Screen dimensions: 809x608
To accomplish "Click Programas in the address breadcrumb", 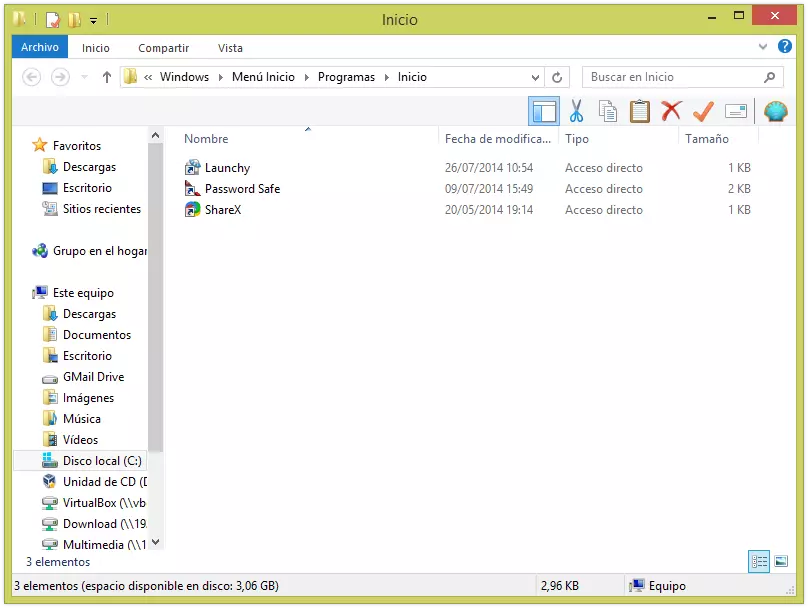I will click(346, 77).
